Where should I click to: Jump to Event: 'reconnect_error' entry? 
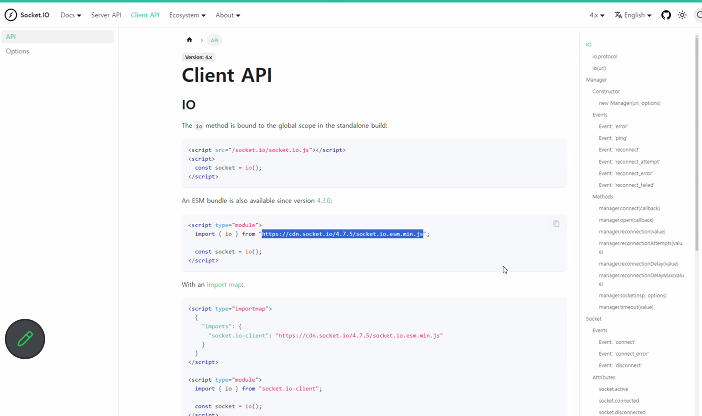[626, 173]
